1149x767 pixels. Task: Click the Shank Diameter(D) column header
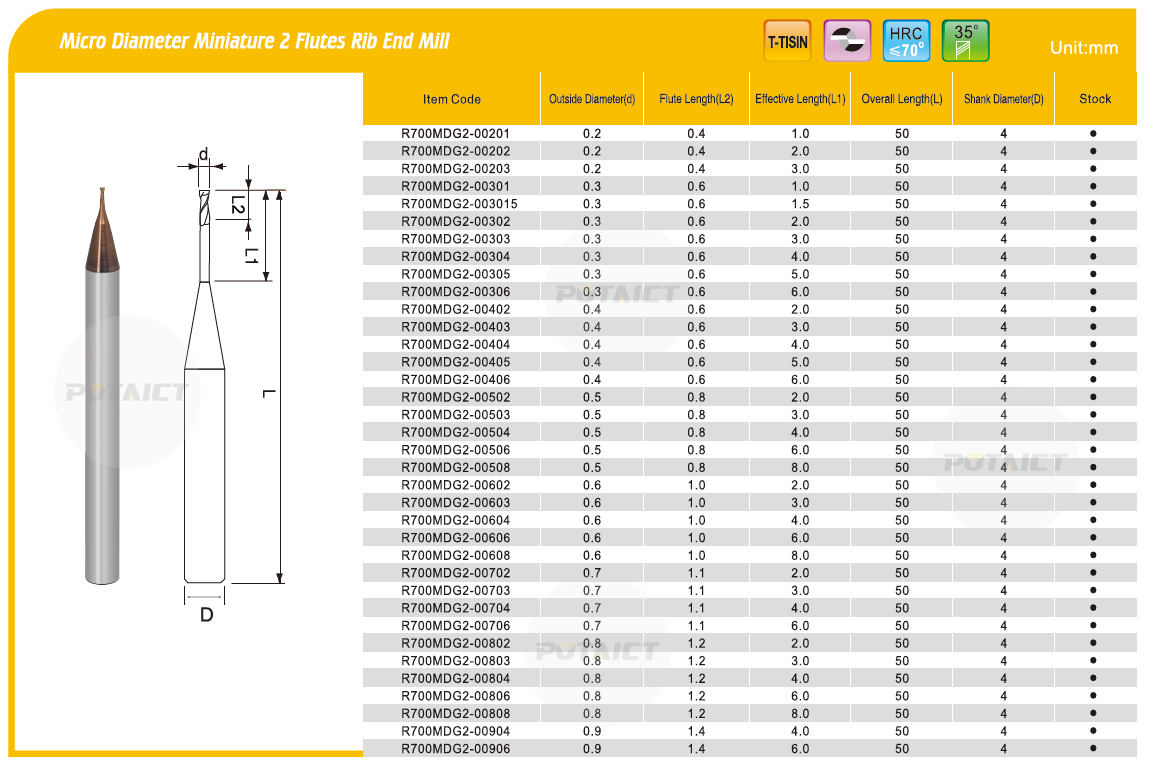(1004, 99)
